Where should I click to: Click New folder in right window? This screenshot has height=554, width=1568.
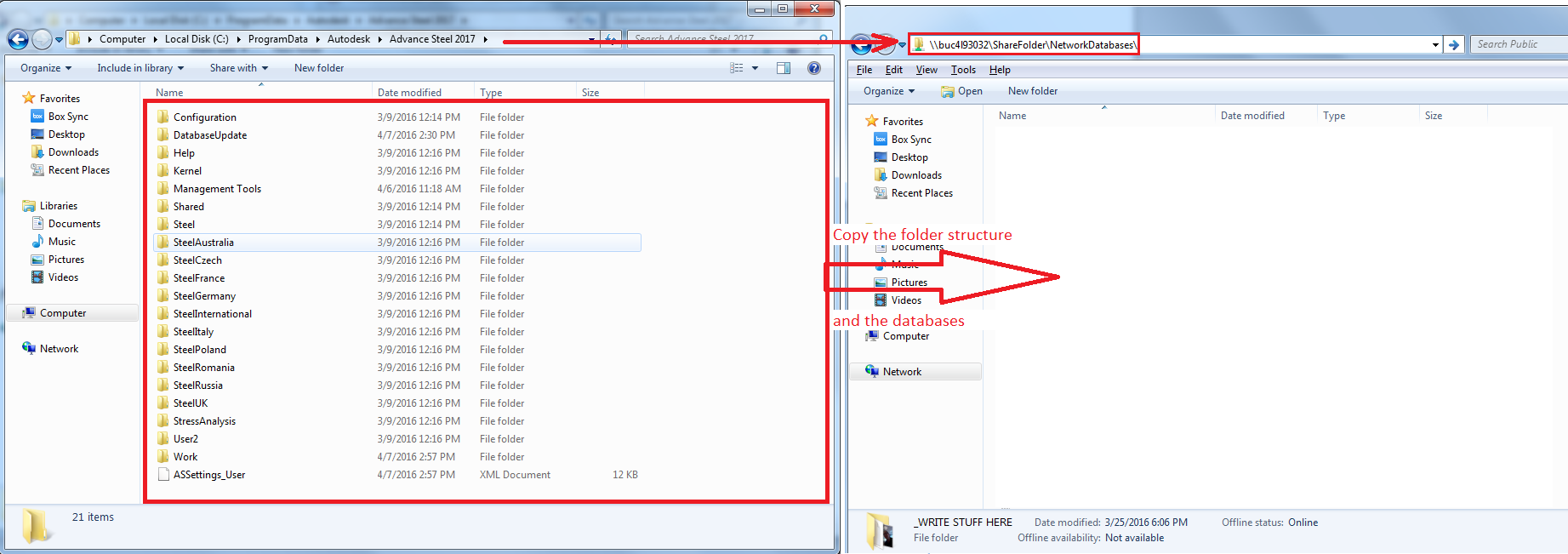1033,91
